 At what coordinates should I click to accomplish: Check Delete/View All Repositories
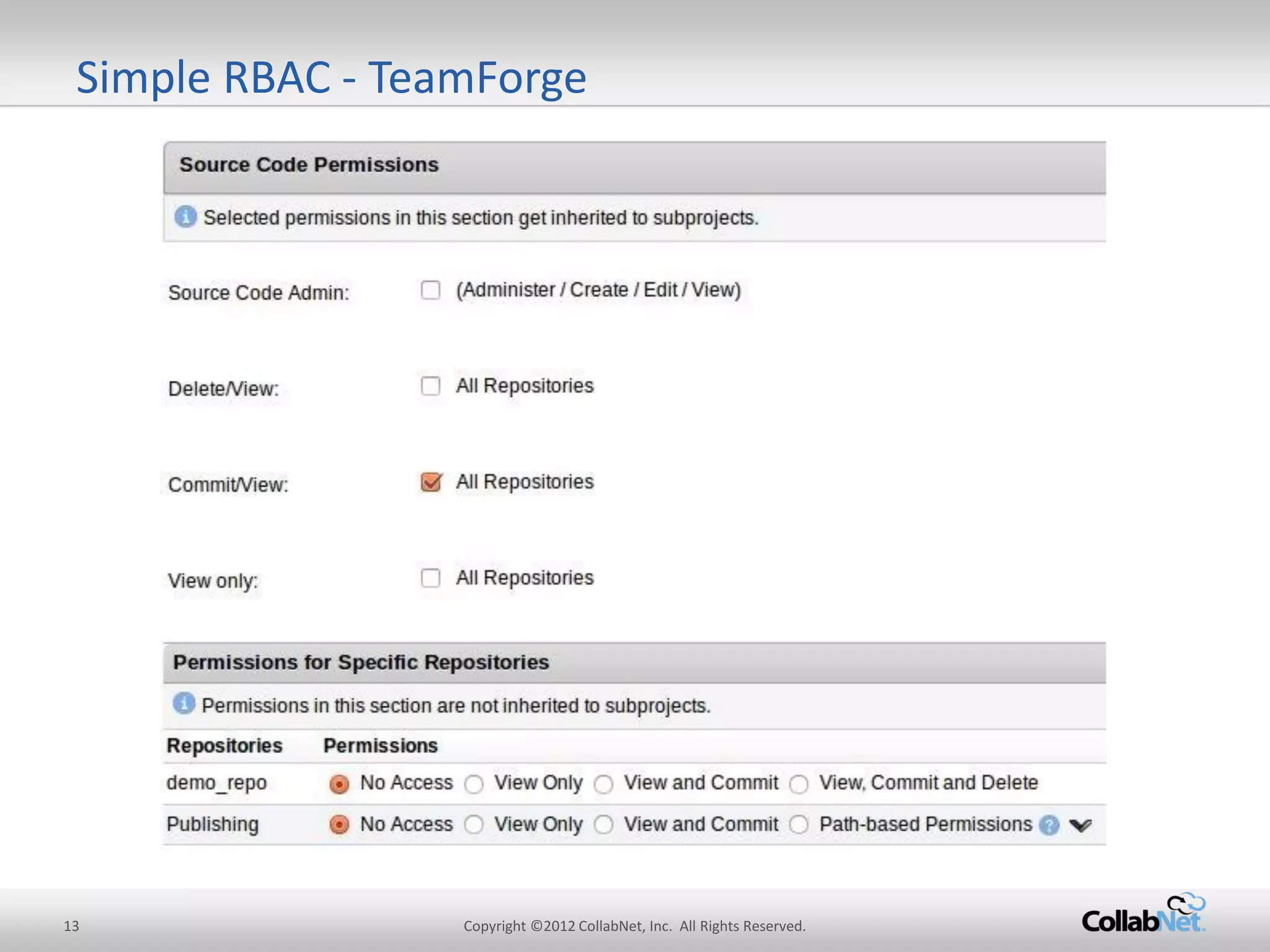pos(430,386)
